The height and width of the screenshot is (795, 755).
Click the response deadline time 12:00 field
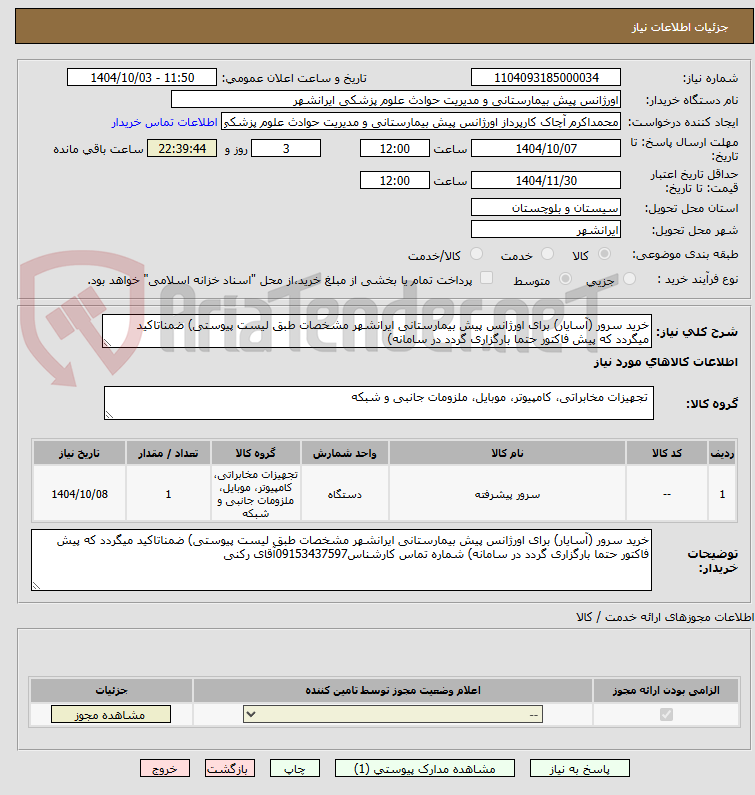[x=394, y=149]
